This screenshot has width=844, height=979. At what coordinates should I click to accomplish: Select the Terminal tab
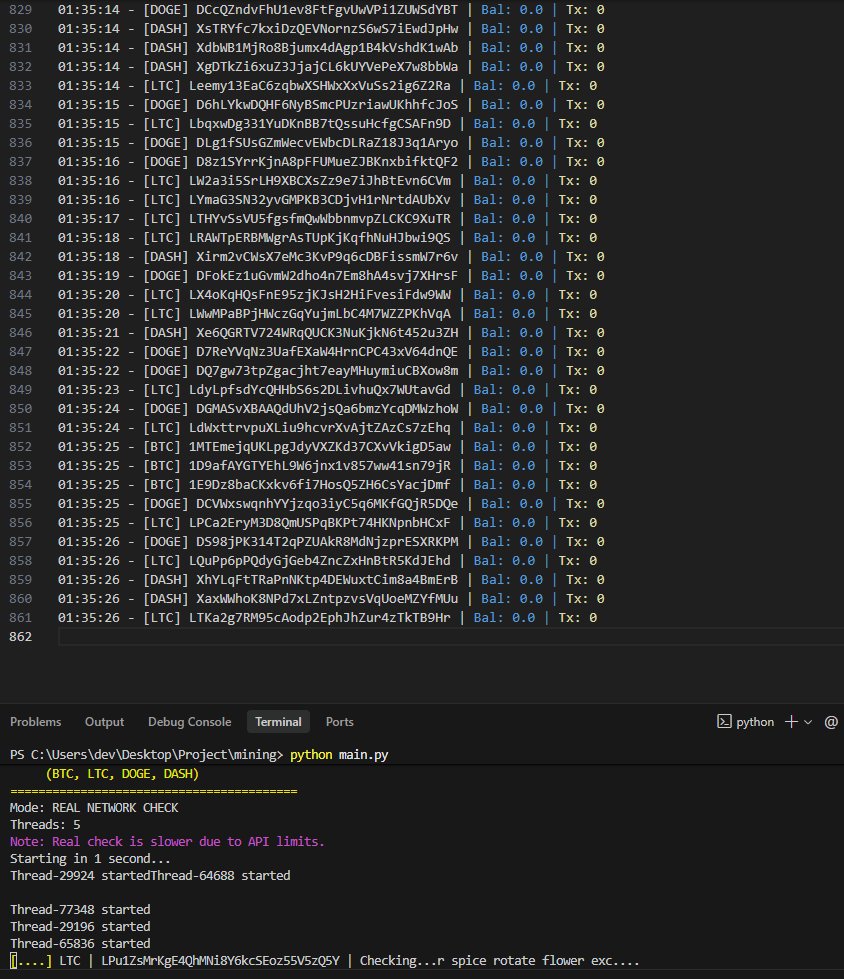pos(278,722)
